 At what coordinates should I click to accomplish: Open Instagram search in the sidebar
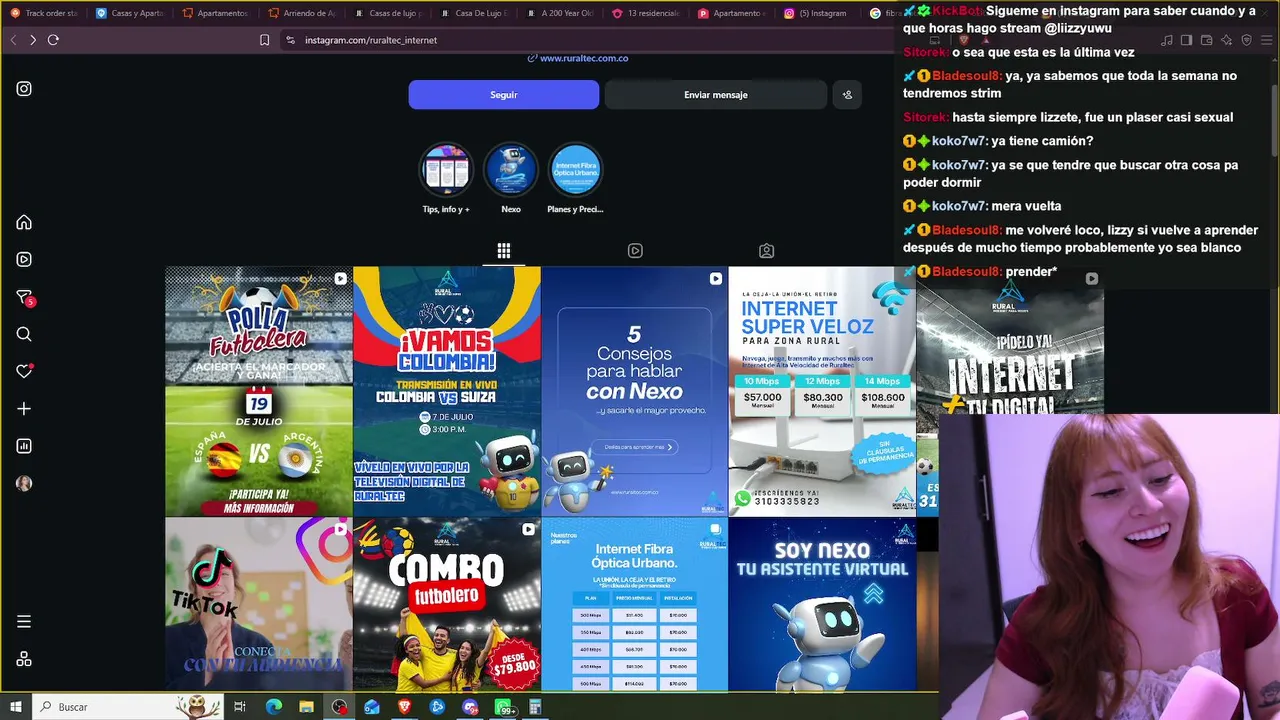click(24, 334)
